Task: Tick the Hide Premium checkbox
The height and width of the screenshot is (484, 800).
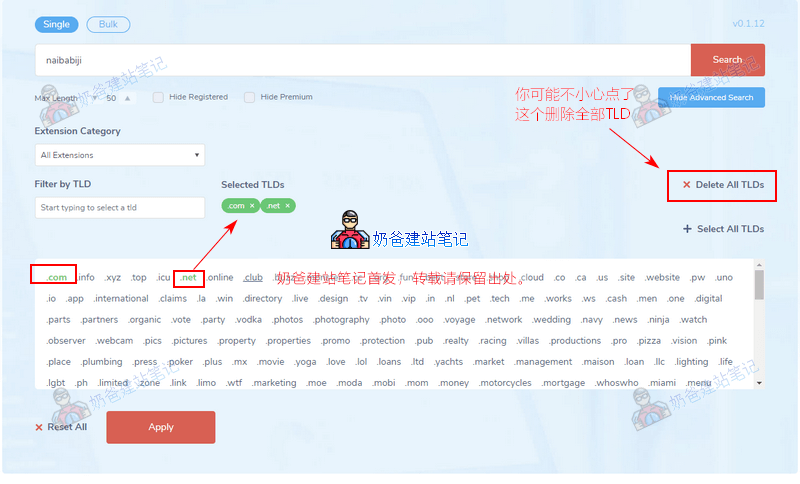Action: point(249,97)
